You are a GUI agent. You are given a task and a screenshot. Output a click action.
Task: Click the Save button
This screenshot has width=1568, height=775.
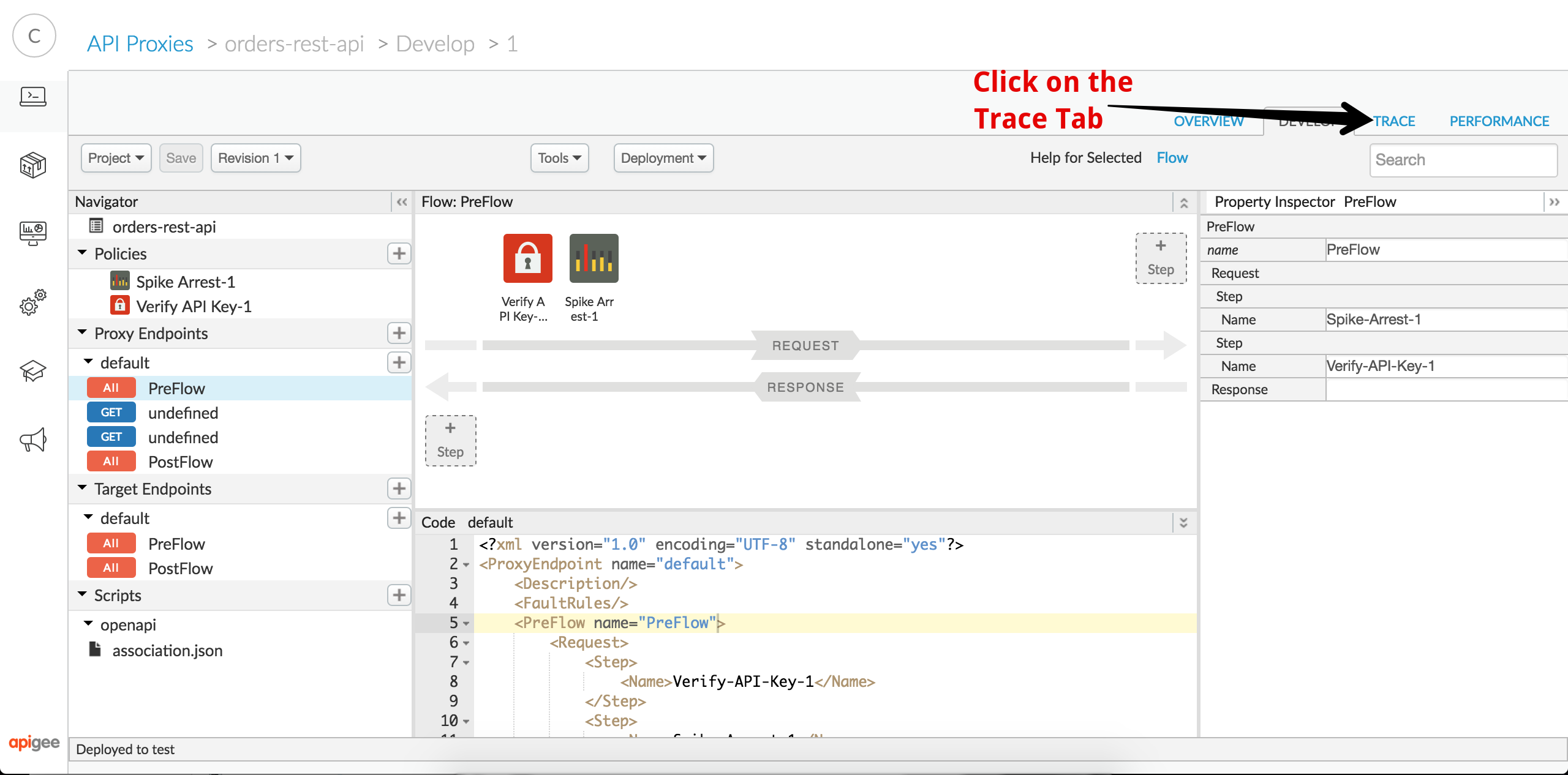click(x=180, y=158)
